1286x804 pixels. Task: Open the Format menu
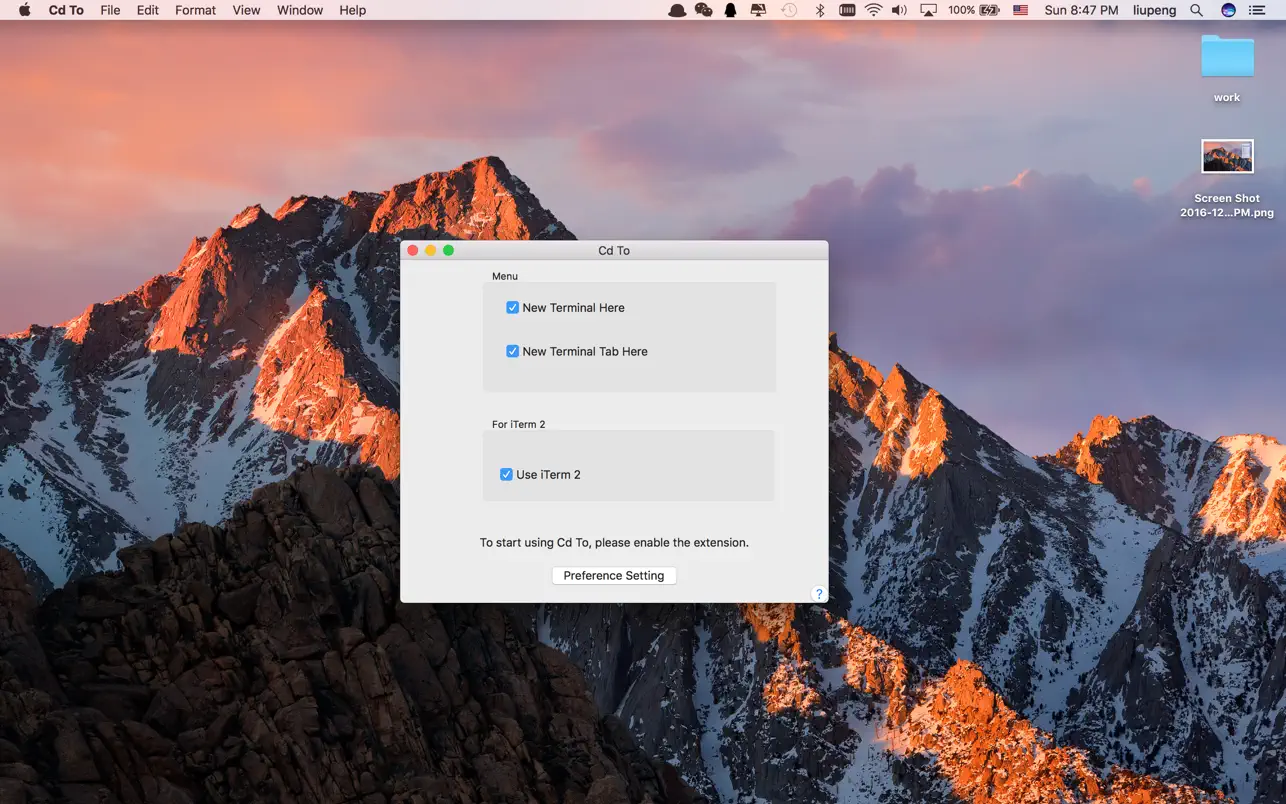195,10
